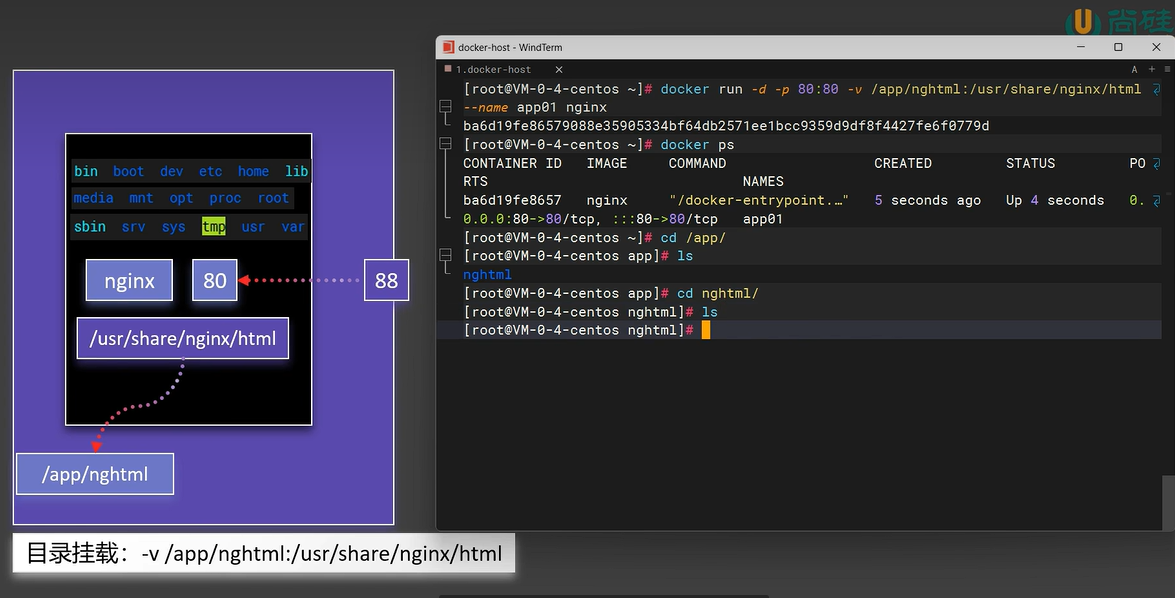The width and height of the screenshot is (1175, 598).
Task: Close the 1.docker-host tab
Action: [559, 70]
